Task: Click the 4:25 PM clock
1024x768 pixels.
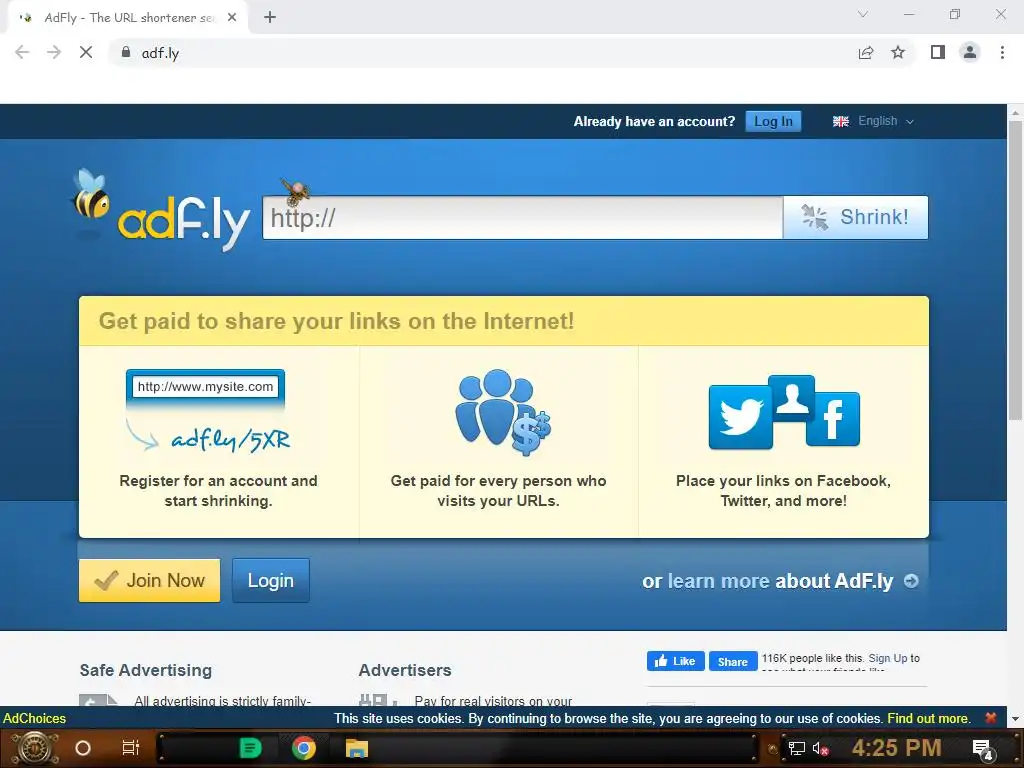Action: click(896, 748)
